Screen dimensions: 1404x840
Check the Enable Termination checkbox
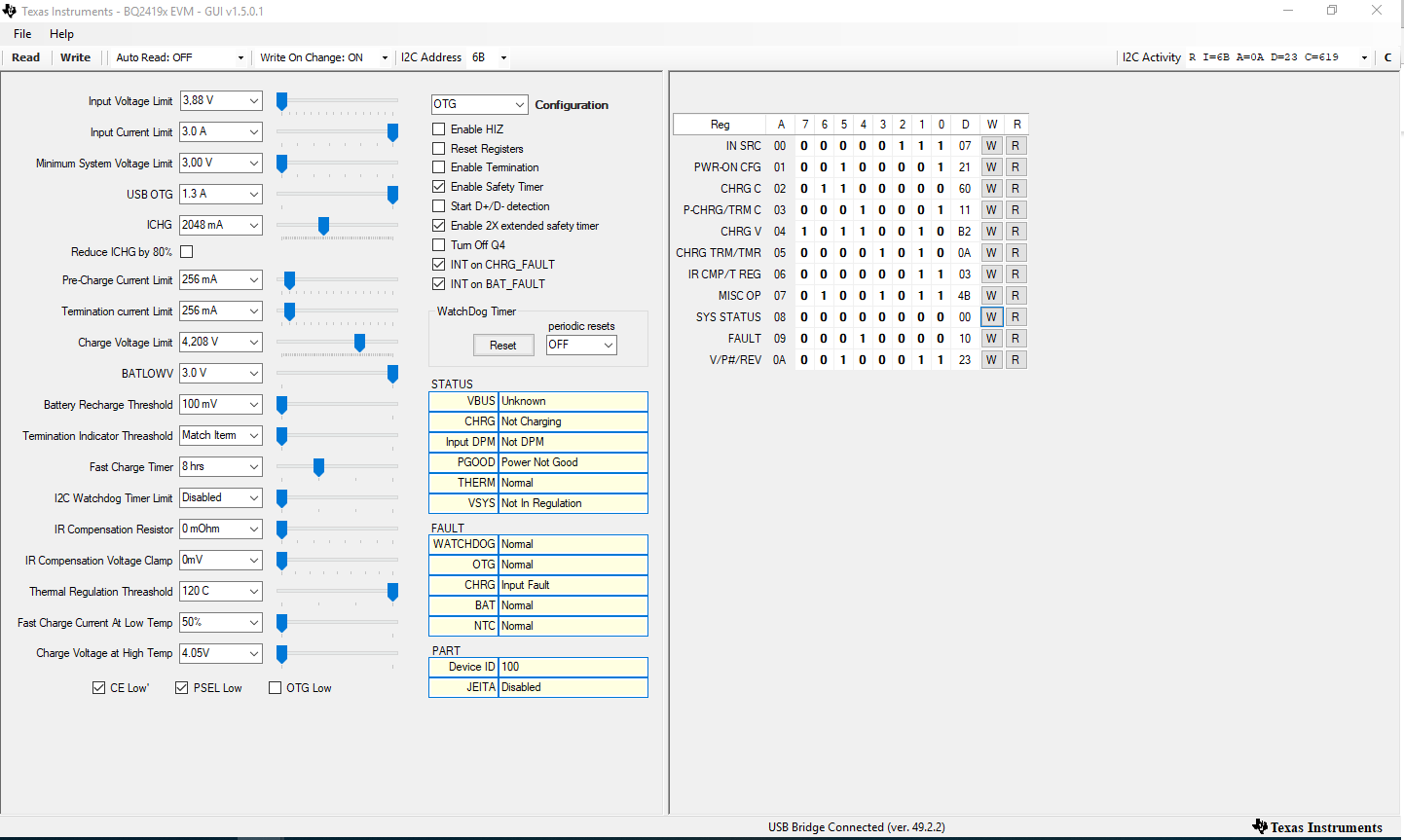point(439,167)
